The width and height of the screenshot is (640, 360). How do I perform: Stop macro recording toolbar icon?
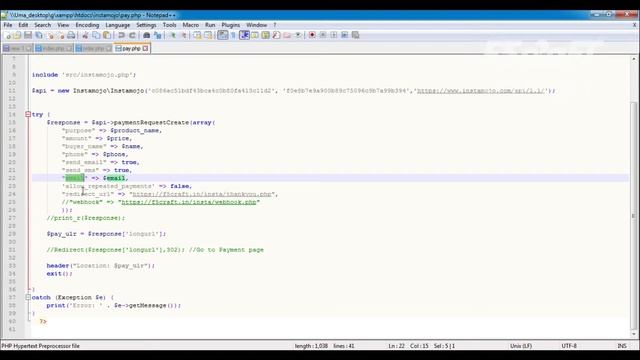pos(323,36)
